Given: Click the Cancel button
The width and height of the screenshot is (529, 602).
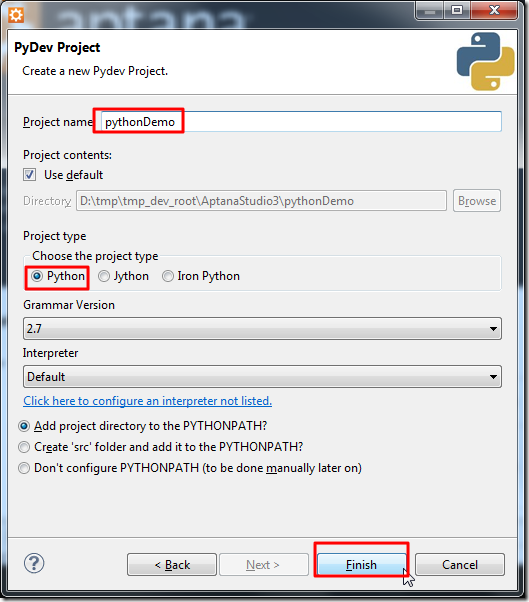Looking at the screenshot, I should tap(460, 565).
